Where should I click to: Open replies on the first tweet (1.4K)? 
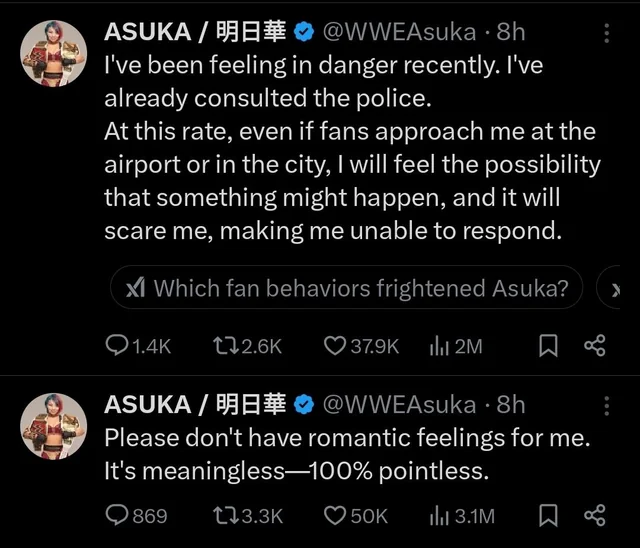click(138, 346)
